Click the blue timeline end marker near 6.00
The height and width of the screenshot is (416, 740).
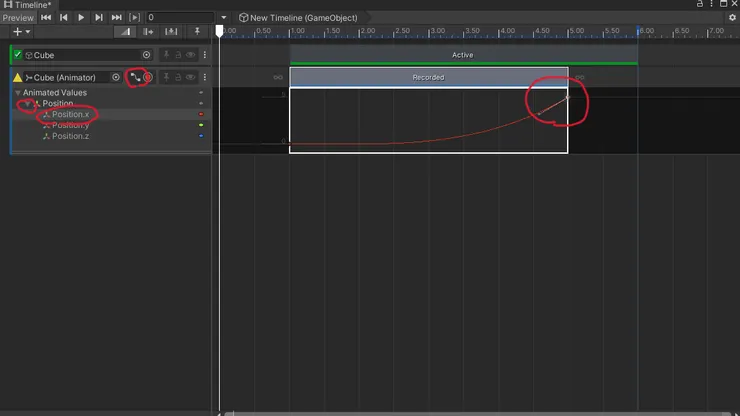[638, 31]
